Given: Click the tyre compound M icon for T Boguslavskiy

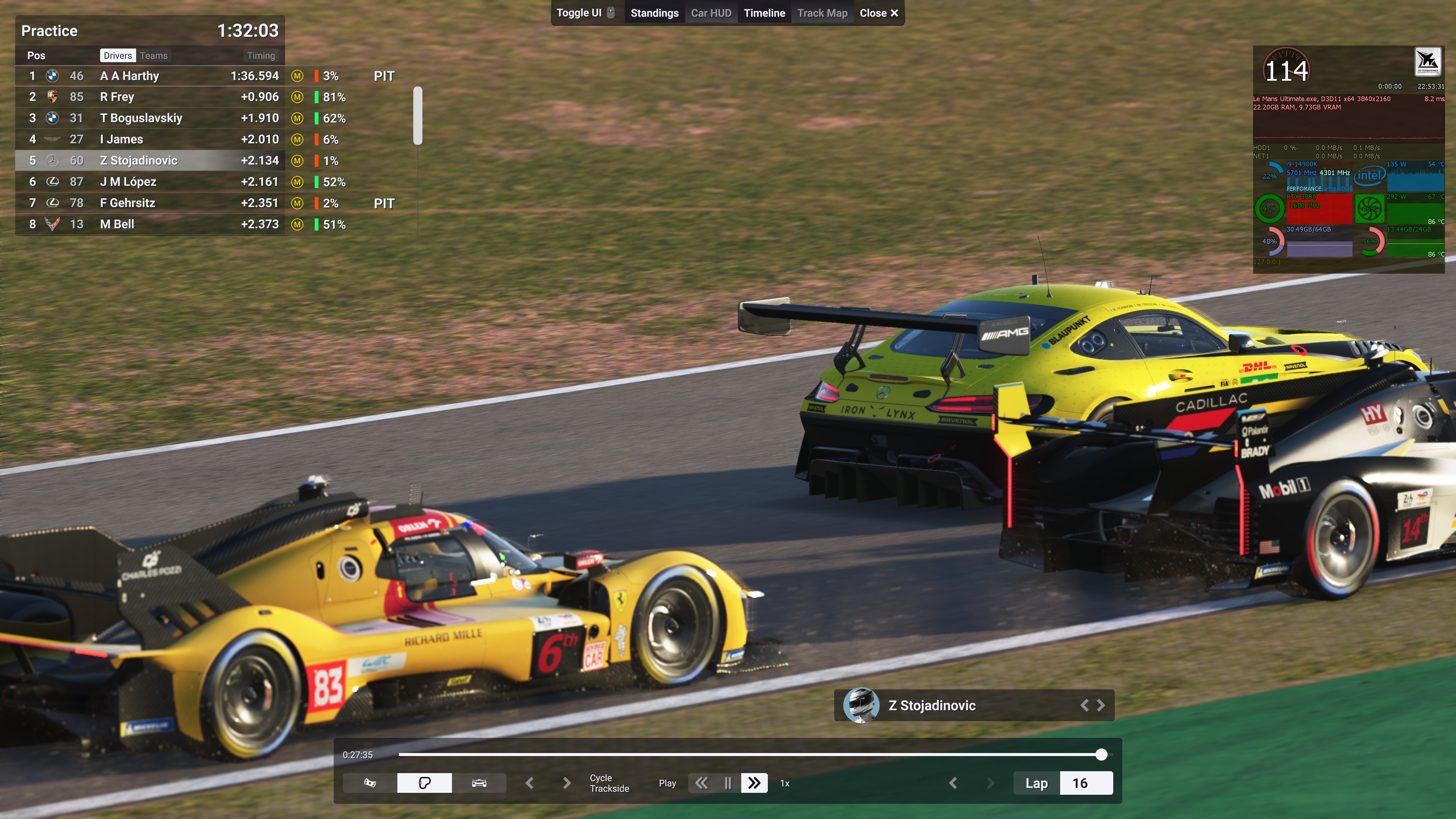Looking at the screenshot, I should (297, 118).
